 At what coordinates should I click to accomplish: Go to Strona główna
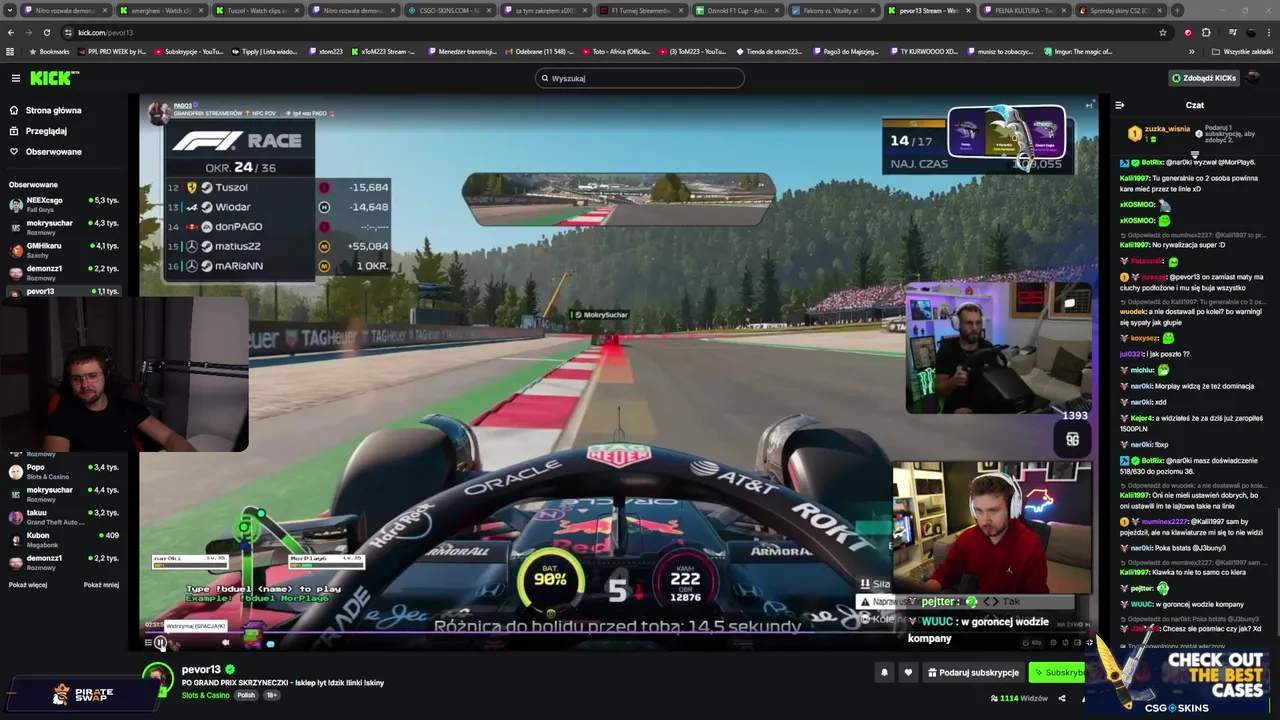point(53,110)
